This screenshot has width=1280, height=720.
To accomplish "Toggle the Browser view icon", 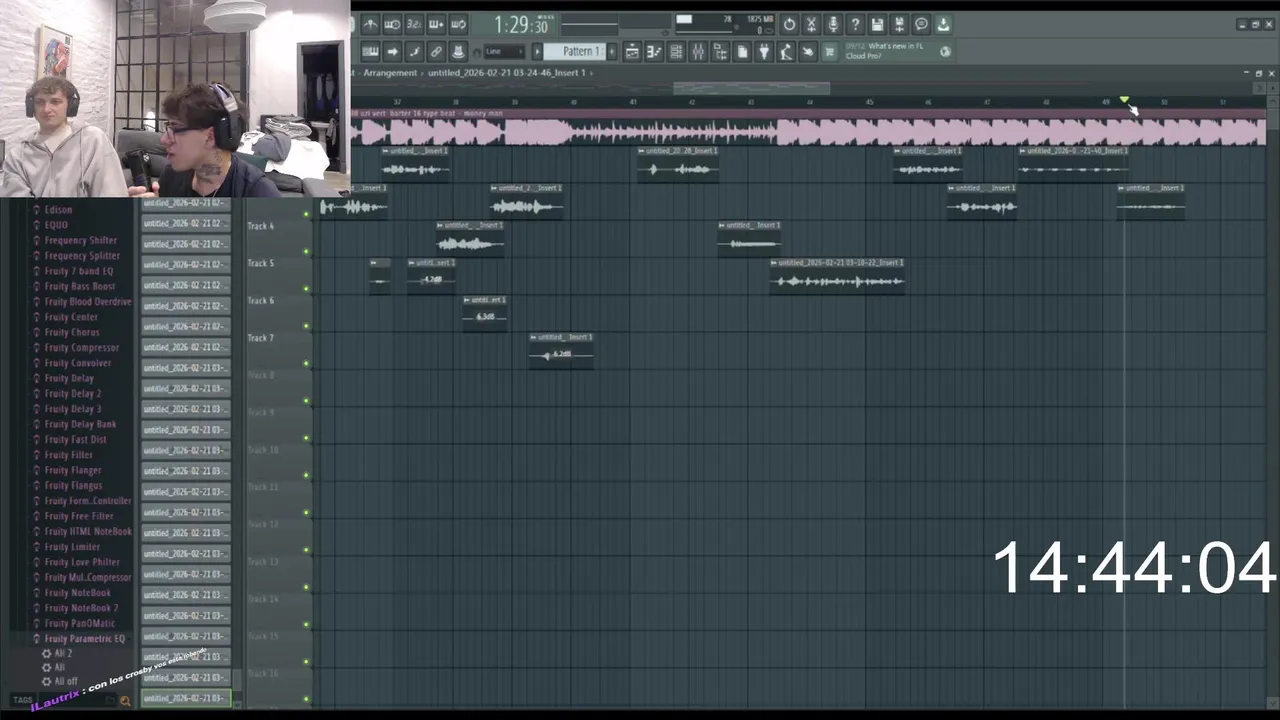I will [720, 51].
